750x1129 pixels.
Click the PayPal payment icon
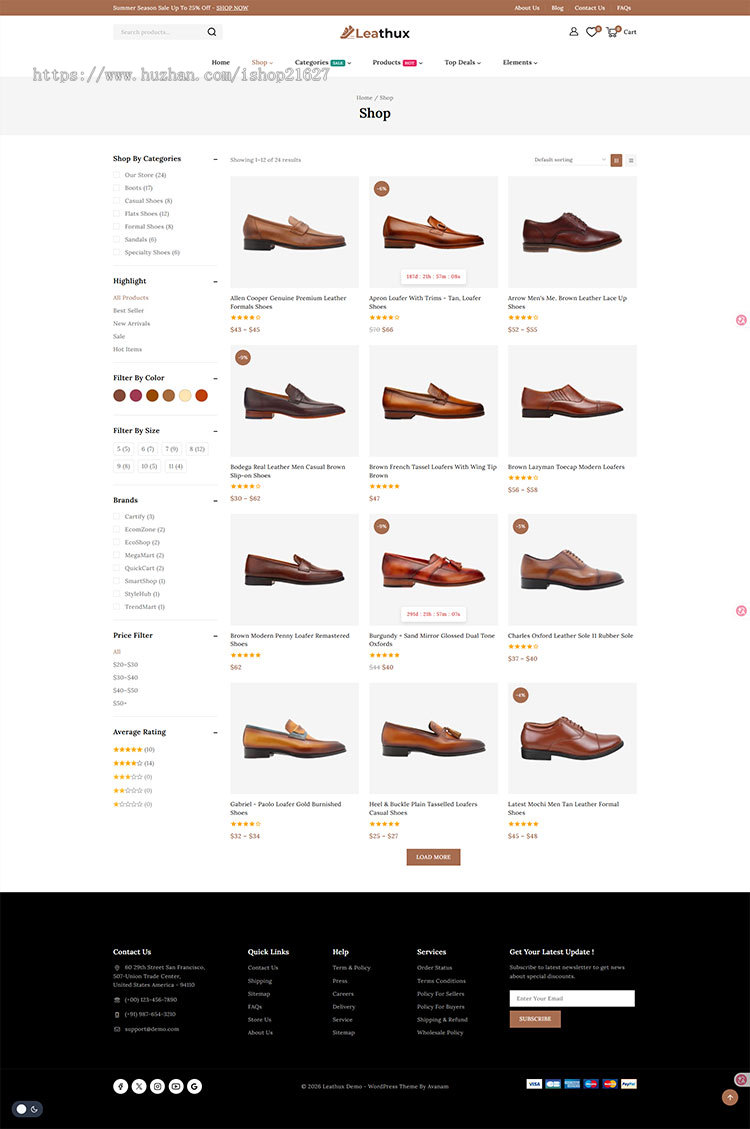click(x=628, y=1084)
